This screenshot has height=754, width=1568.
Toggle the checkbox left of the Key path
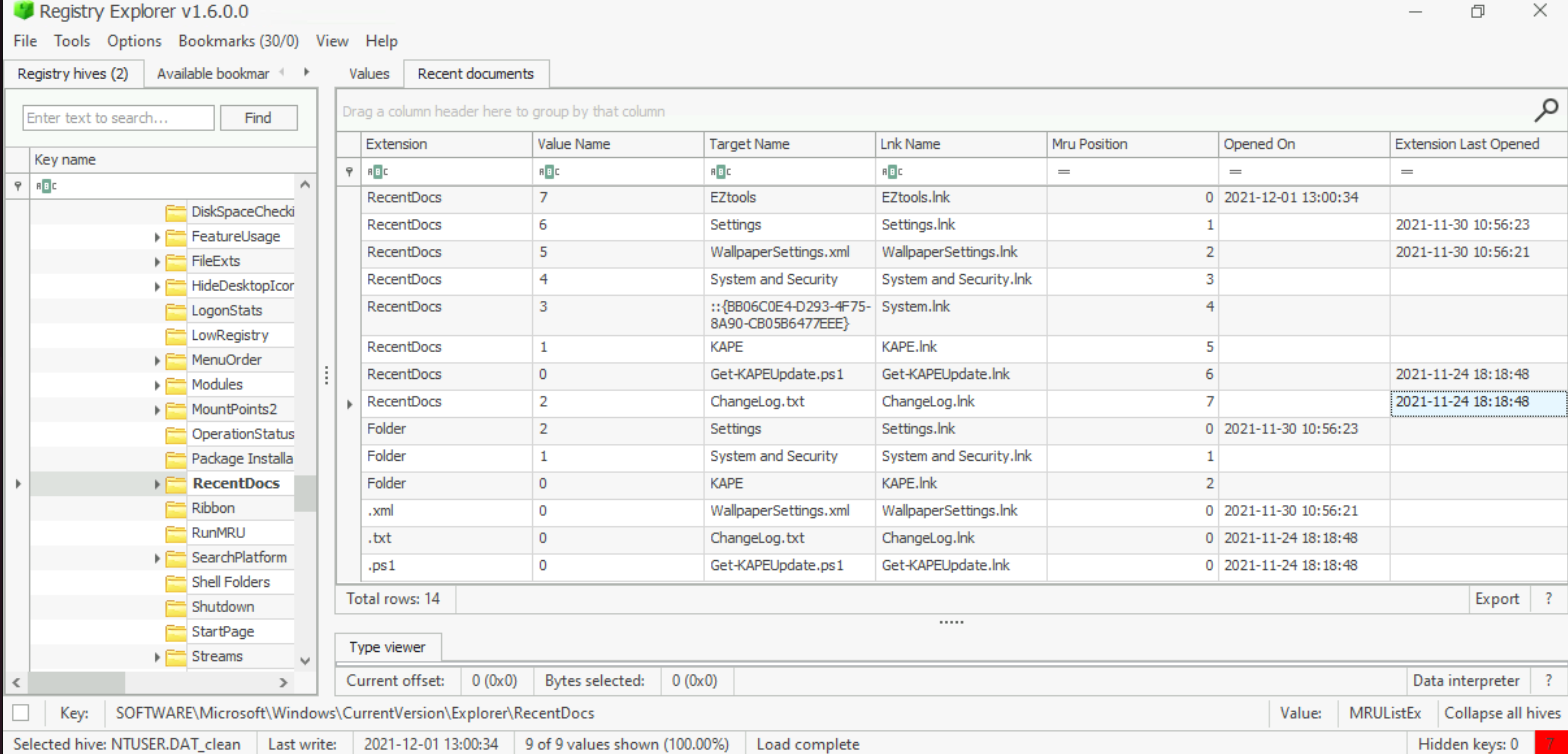[21, 712]
